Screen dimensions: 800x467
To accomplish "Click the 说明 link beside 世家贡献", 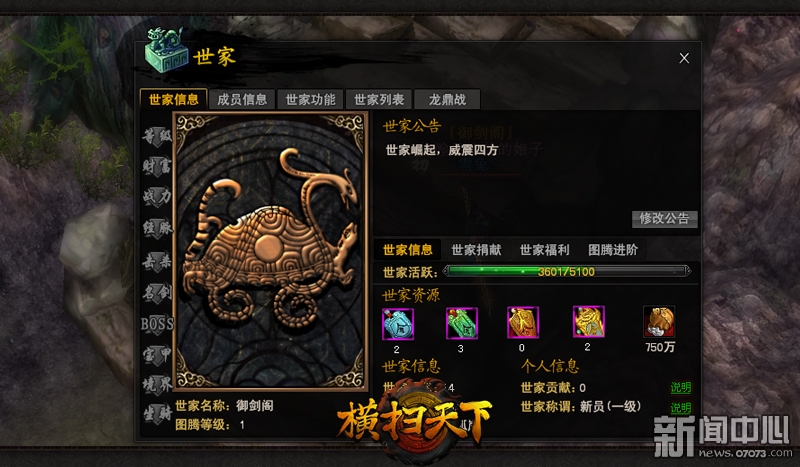I will coord(681,387).
